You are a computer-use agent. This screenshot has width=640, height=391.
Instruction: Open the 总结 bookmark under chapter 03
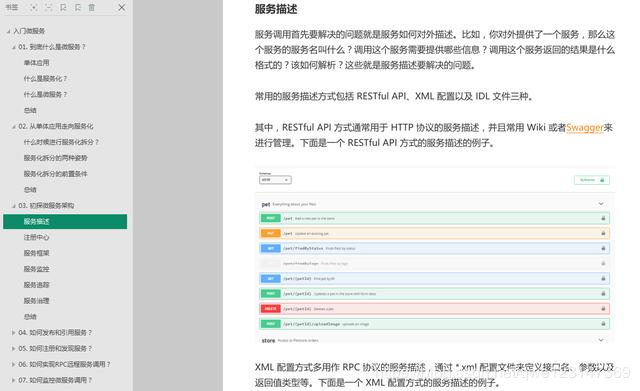[30, 317]
